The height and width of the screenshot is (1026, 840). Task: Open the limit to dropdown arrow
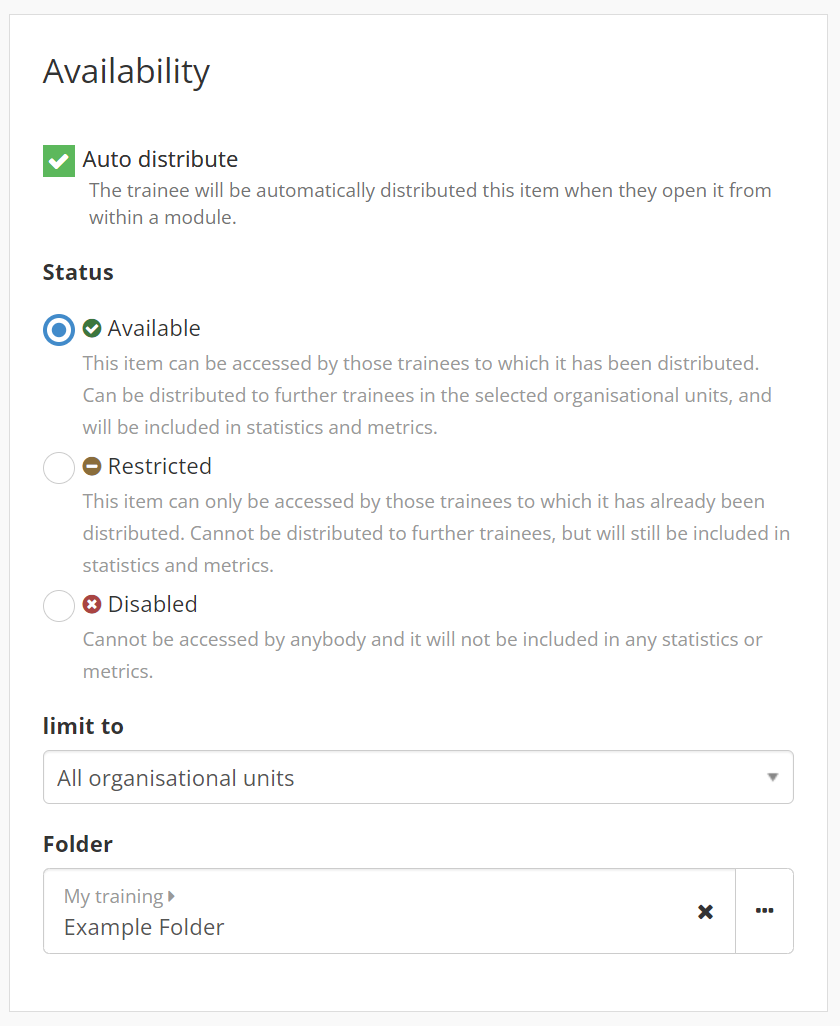click(x=773, y=777)
